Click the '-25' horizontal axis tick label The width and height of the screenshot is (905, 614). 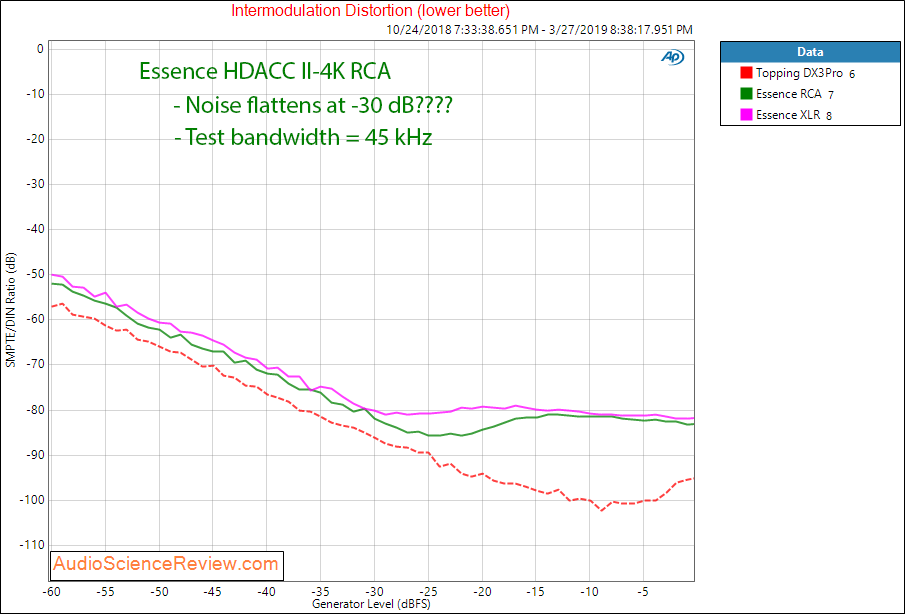[428, 591]
